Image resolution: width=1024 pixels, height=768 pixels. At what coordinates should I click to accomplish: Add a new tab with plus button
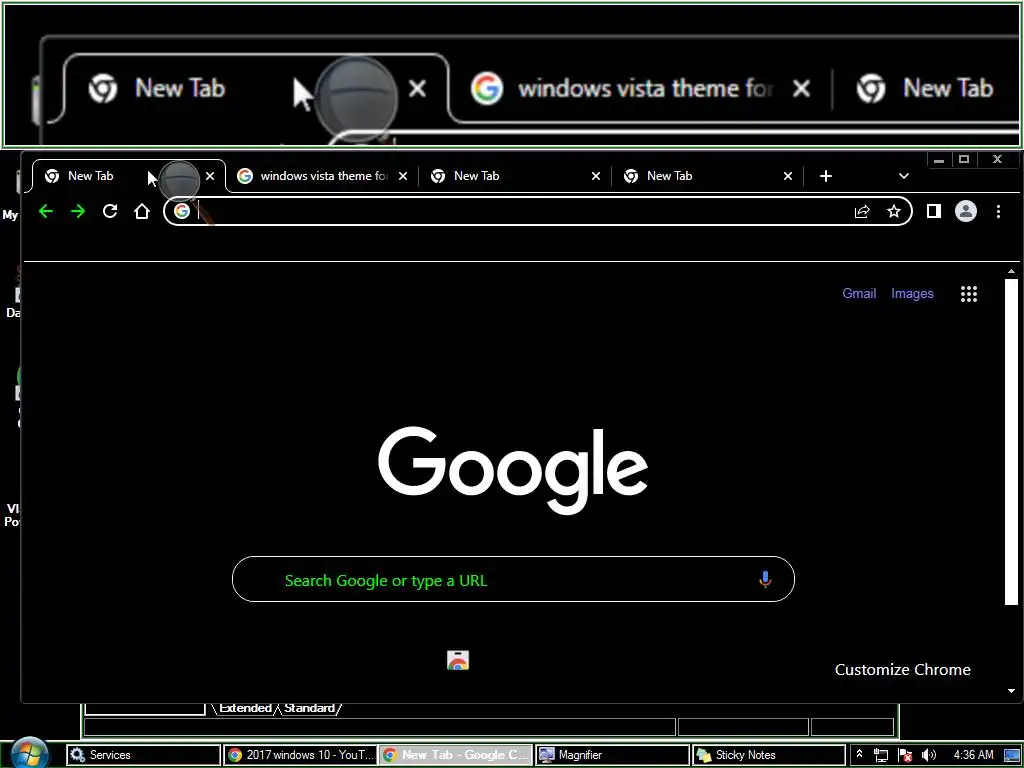coord(825,176)
